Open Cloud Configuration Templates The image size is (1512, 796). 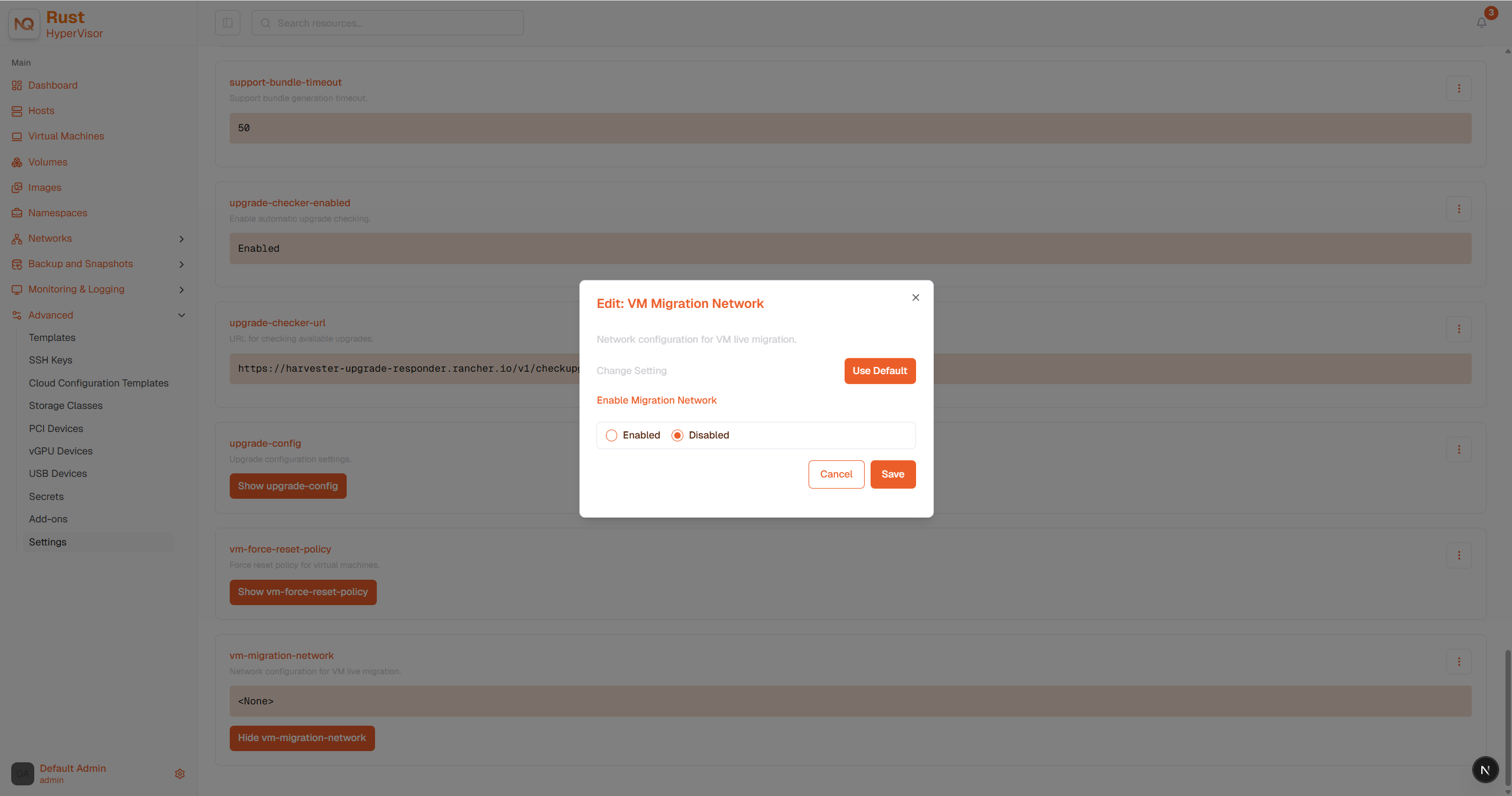99,383
